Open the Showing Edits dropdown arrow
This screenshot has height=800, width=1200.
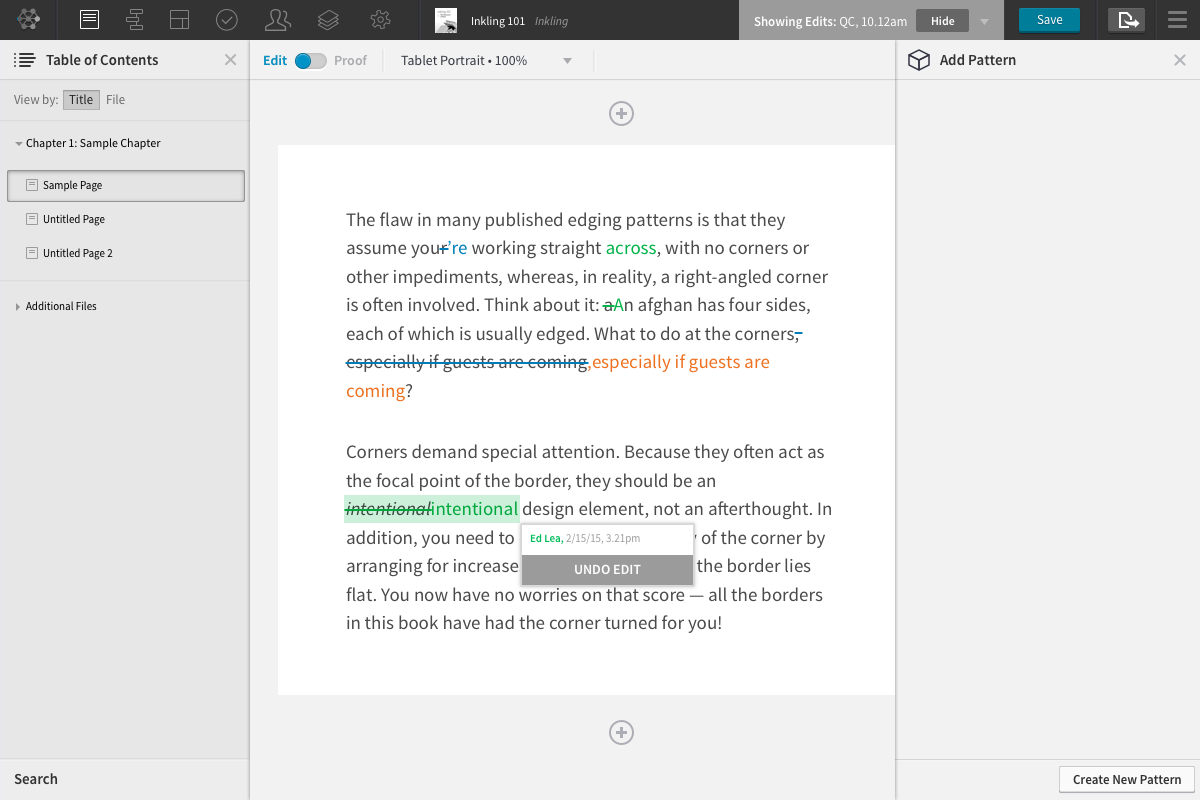tap(984, 21)
